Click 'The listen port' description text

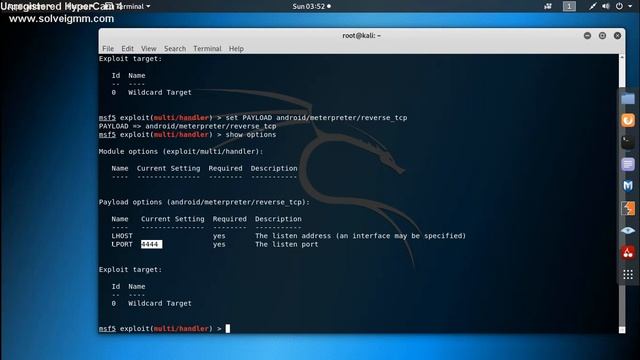coord(287,244)
